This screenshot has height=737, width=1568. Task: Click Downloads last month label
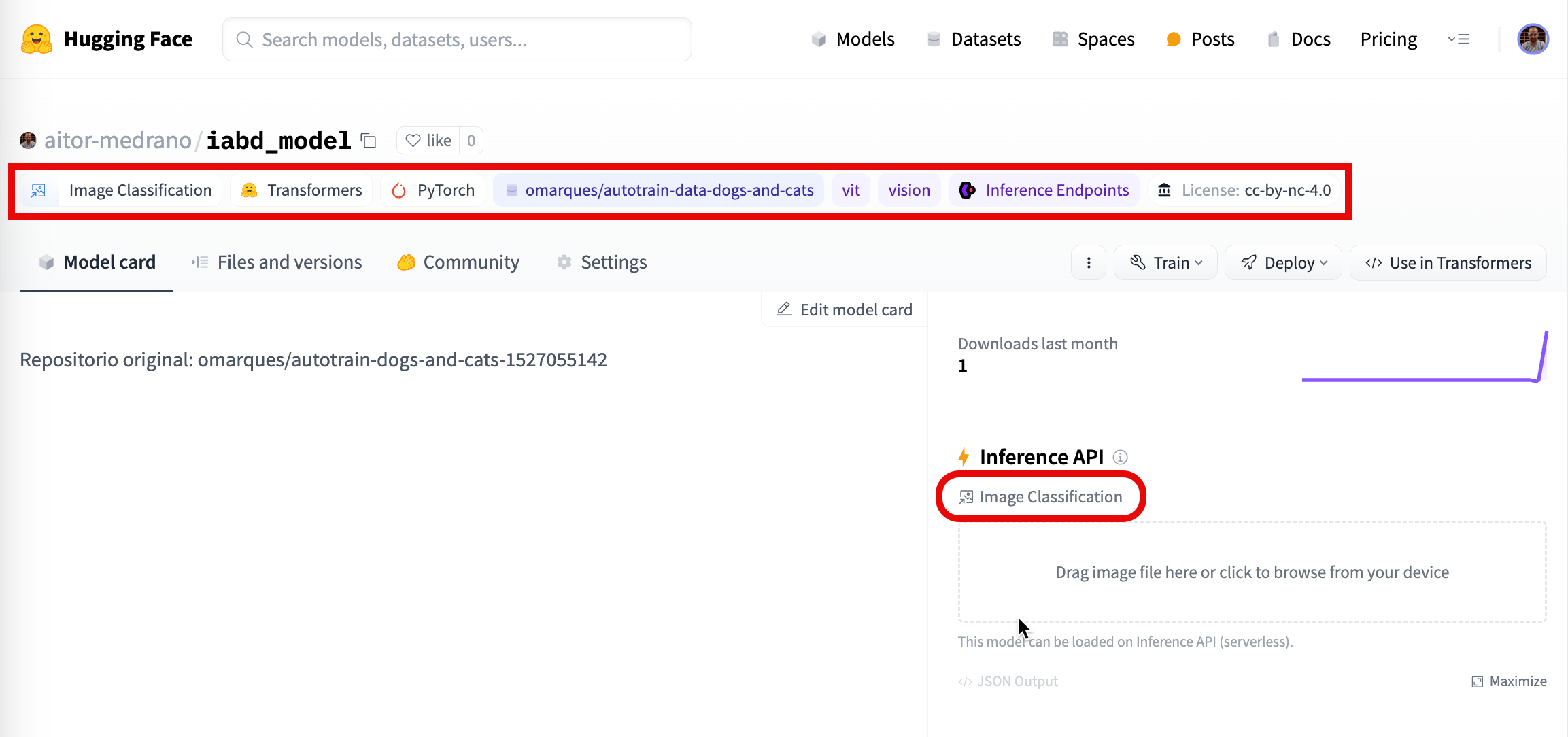tap(1038, 344)
